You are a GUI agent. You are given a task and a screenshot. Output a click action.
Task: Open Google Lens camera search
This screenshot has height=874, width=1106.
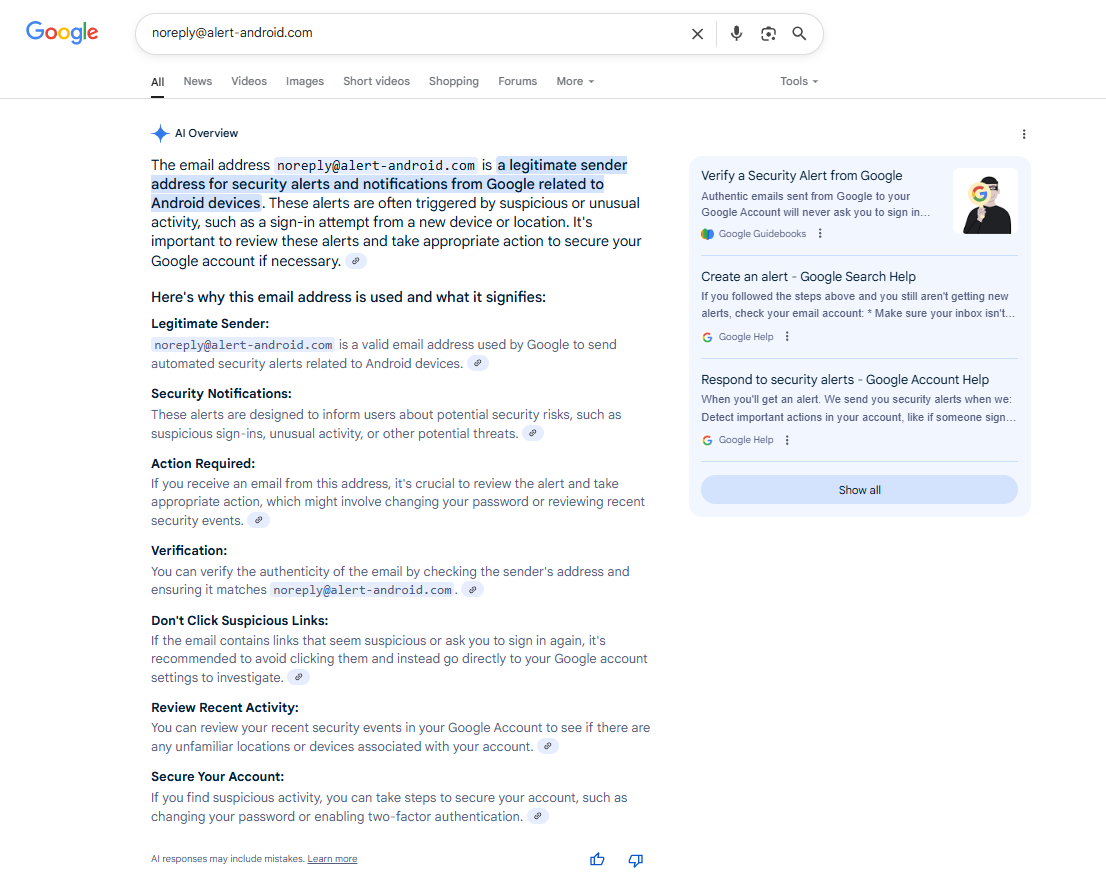coord(768,33)
